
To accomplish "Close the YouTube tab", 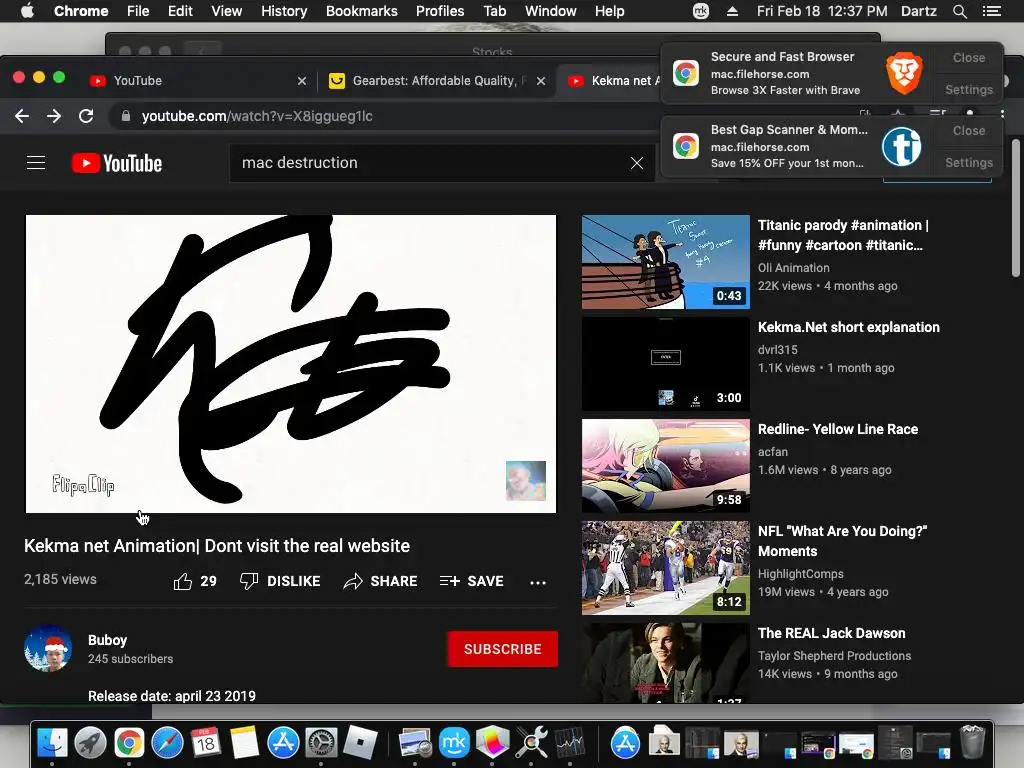I will tap(302, 81).
